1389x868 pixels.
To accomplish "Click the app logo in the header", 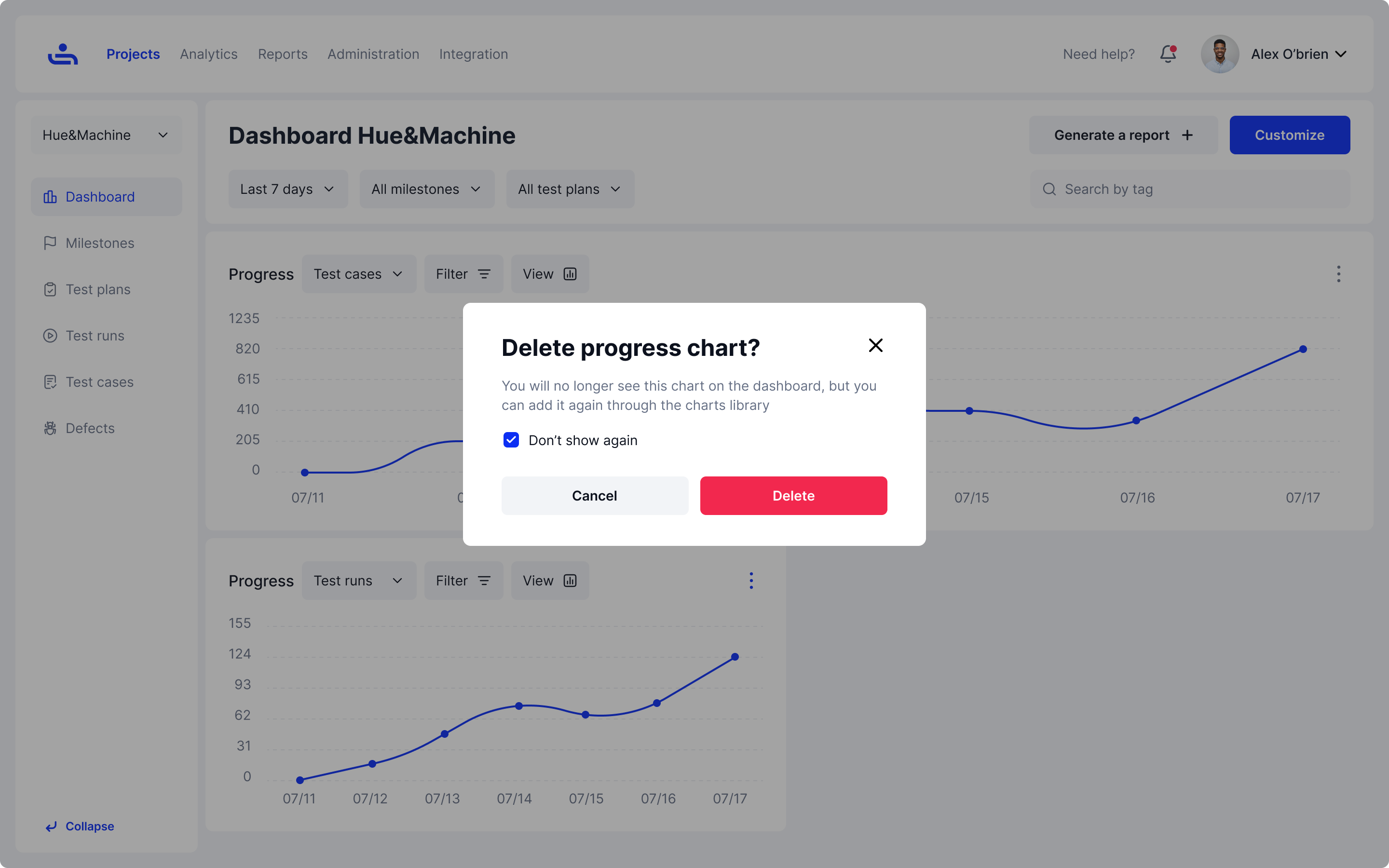I will pyautogui.click(x=63, y=54).
